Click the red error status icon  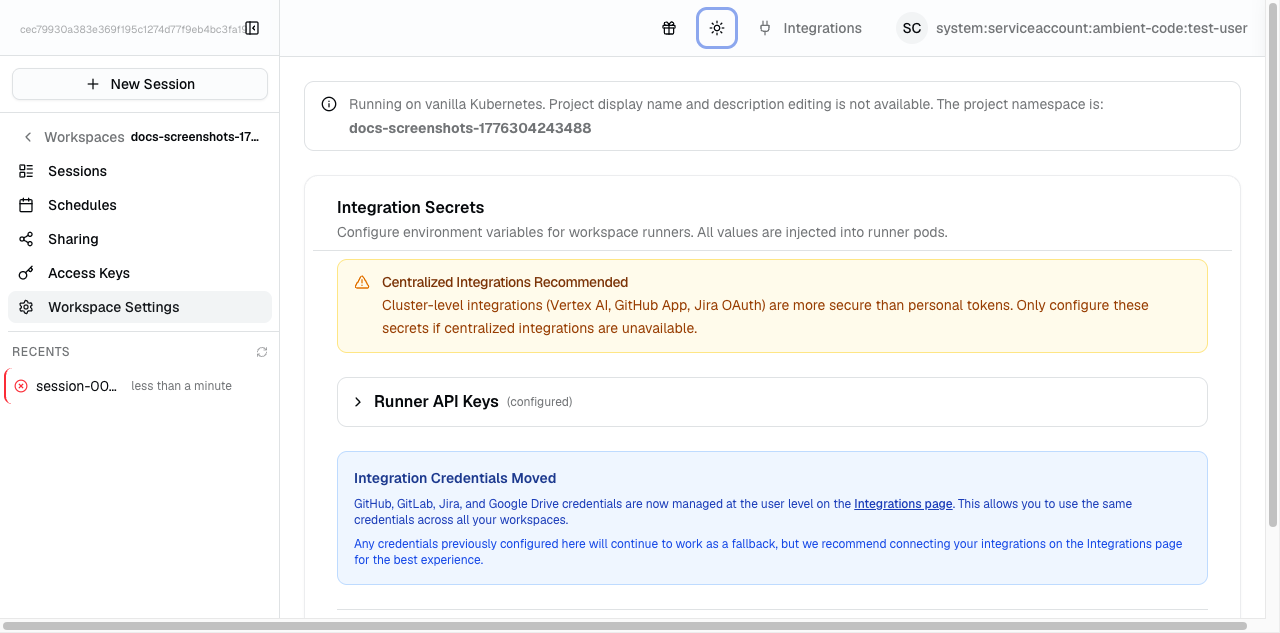click(21, 386)
